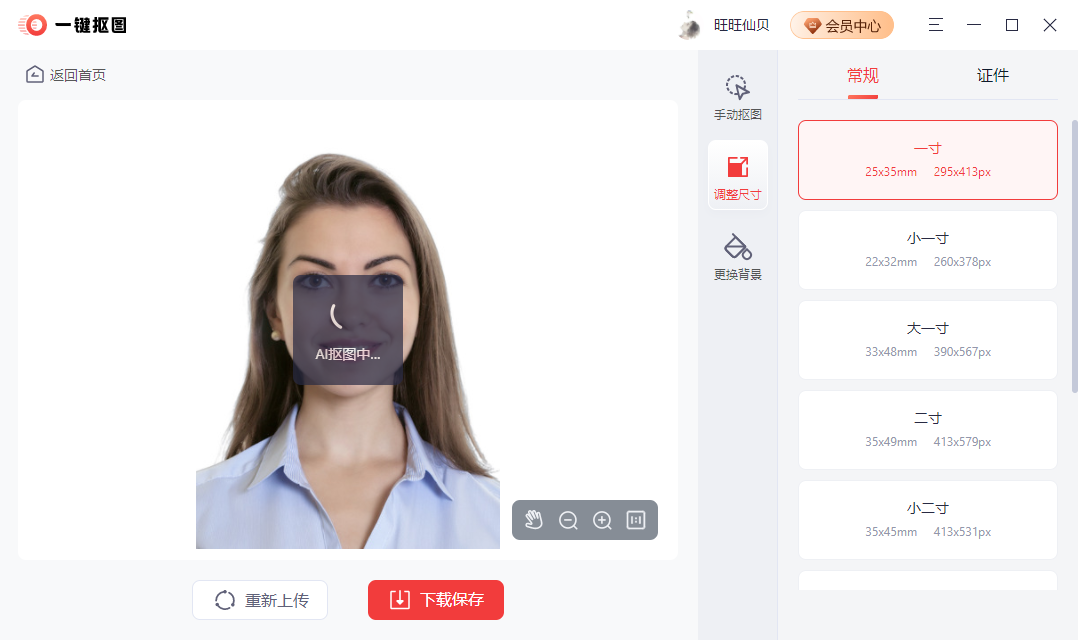1078x640 pixels.
Task: Open the hamburger menu near window controls
Action: (x=935, y=24)
